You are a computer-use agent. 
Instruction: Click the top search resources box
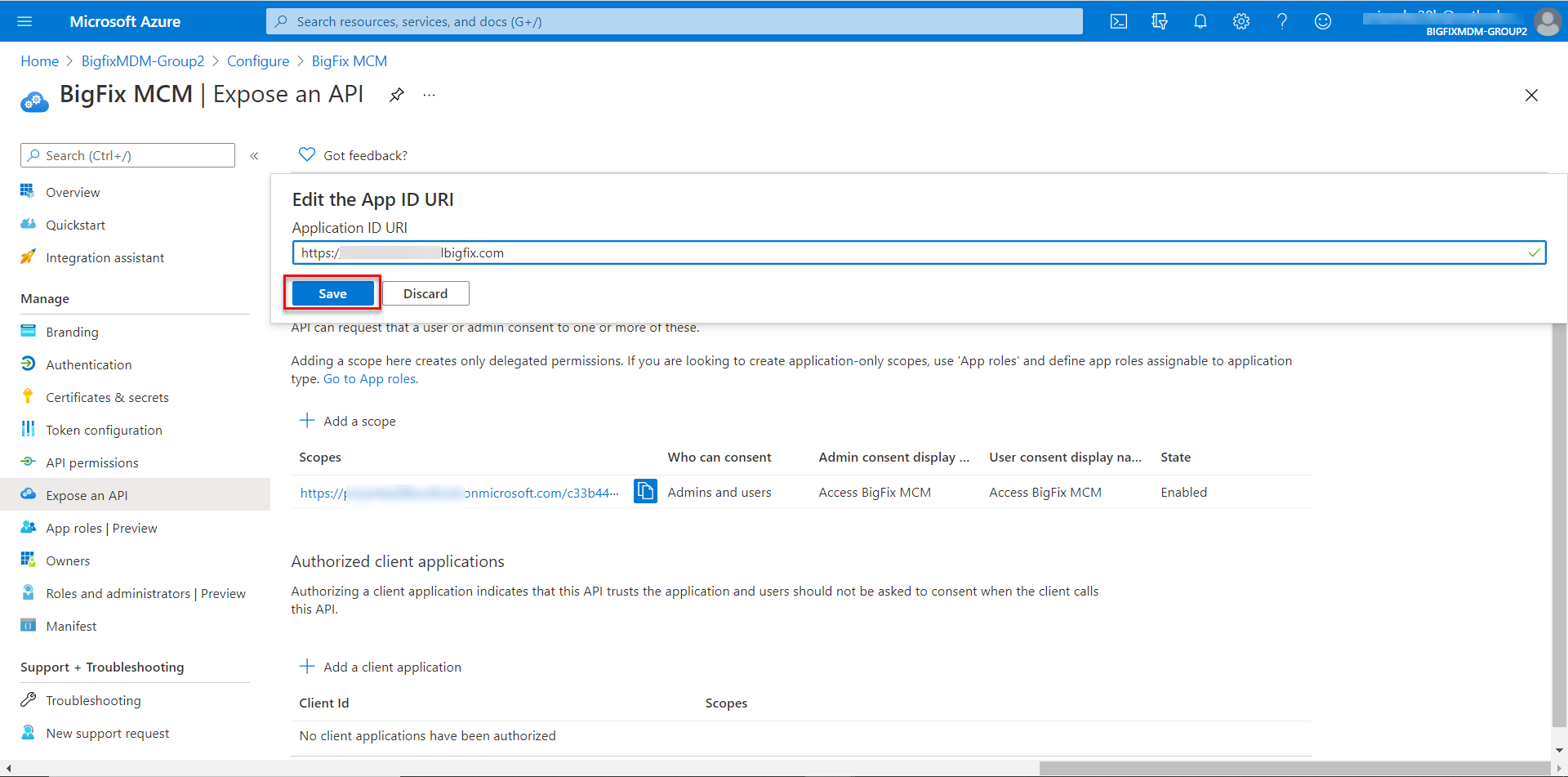tap(674, 21)
